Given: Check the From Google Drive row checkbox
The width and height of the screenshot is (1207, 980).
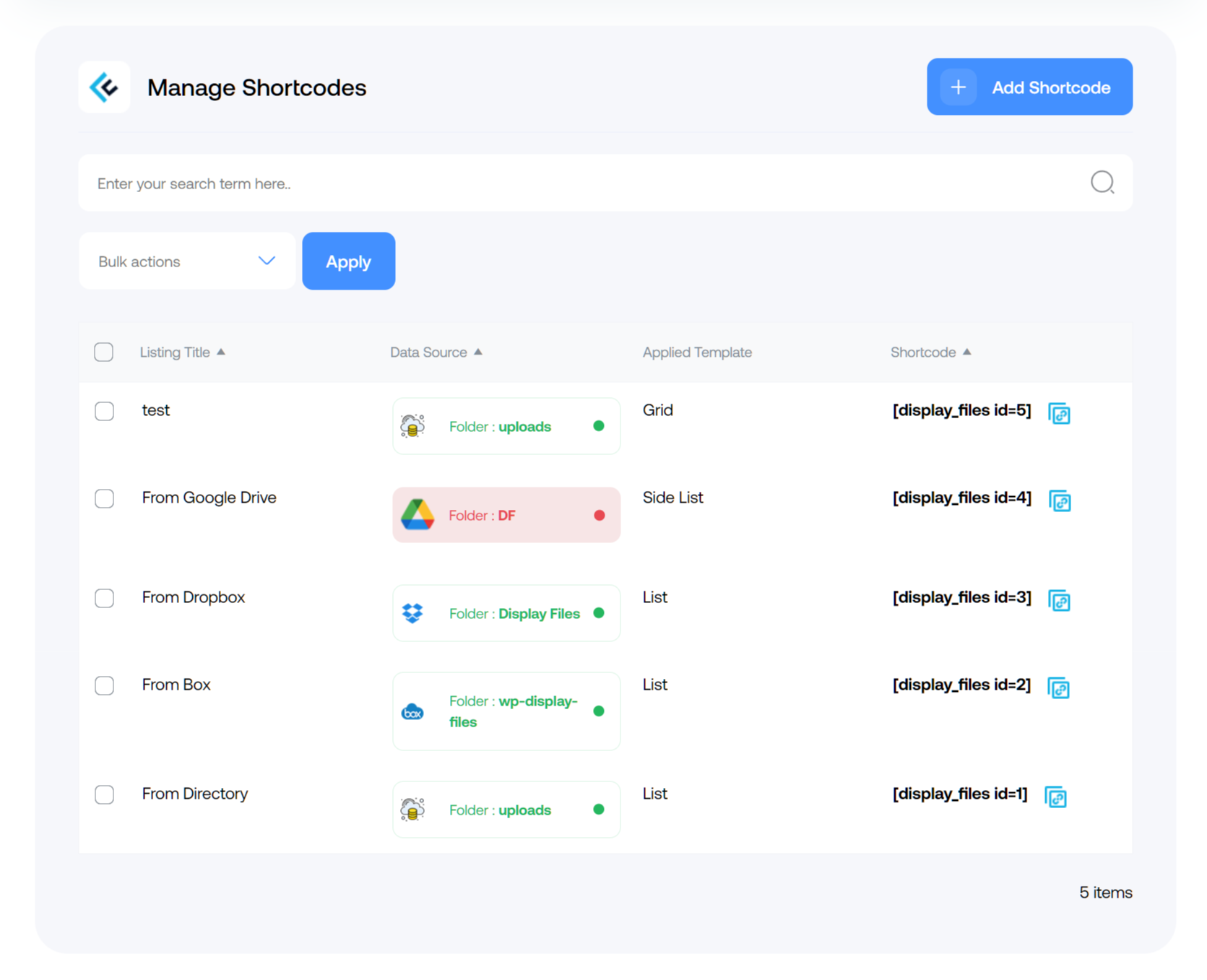Looking at the screenshot, I should [x=104, y=498].
